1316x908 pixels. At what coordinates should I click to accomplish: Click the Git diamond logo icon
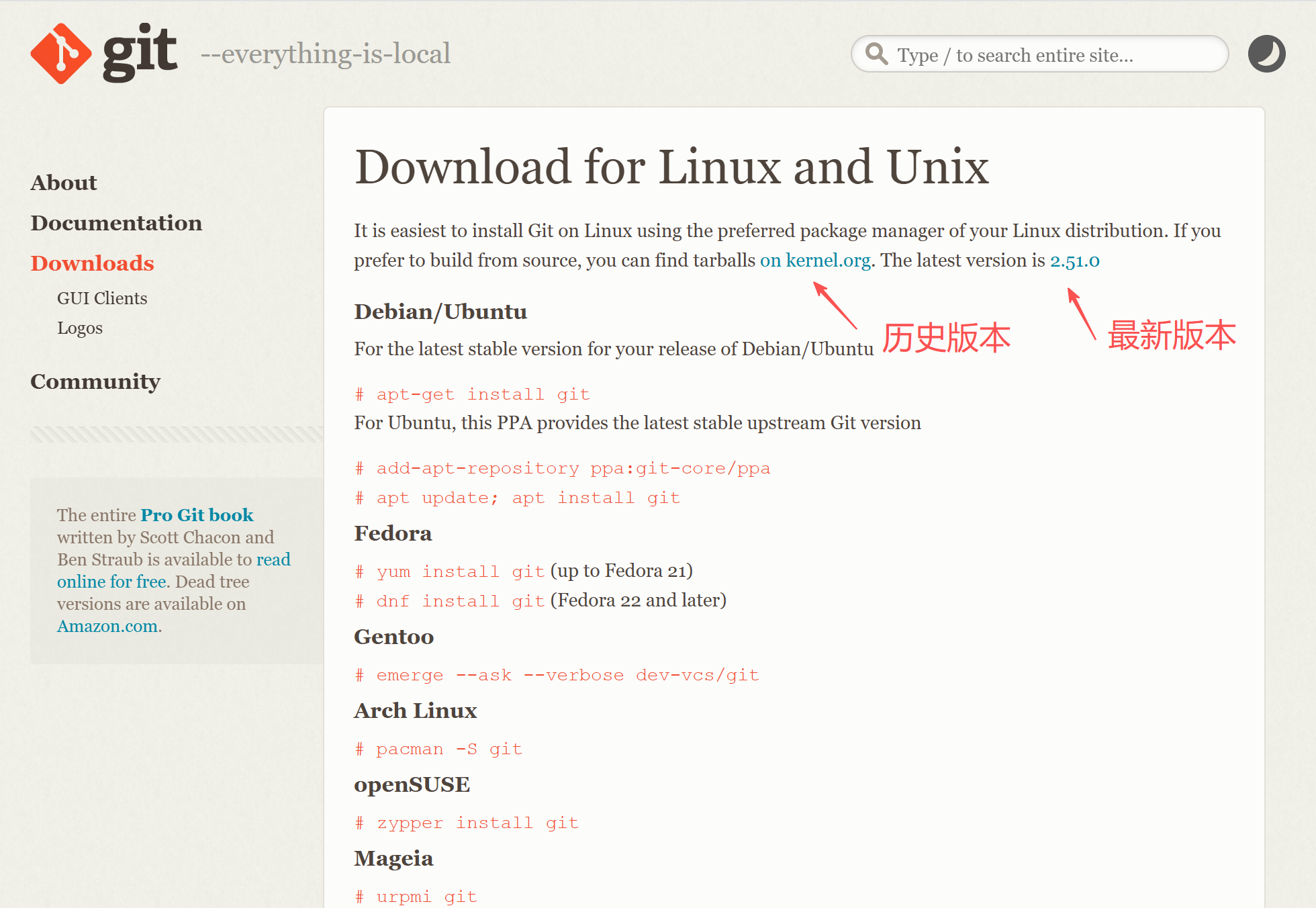point(60,54)
